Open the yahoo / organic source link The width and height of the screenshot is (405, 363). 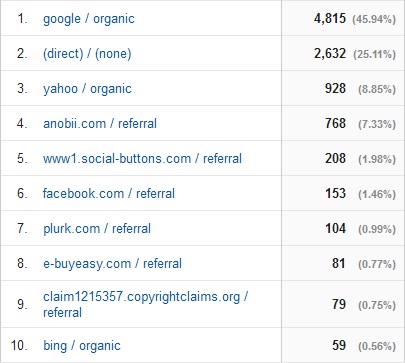(x=87, y=89)
